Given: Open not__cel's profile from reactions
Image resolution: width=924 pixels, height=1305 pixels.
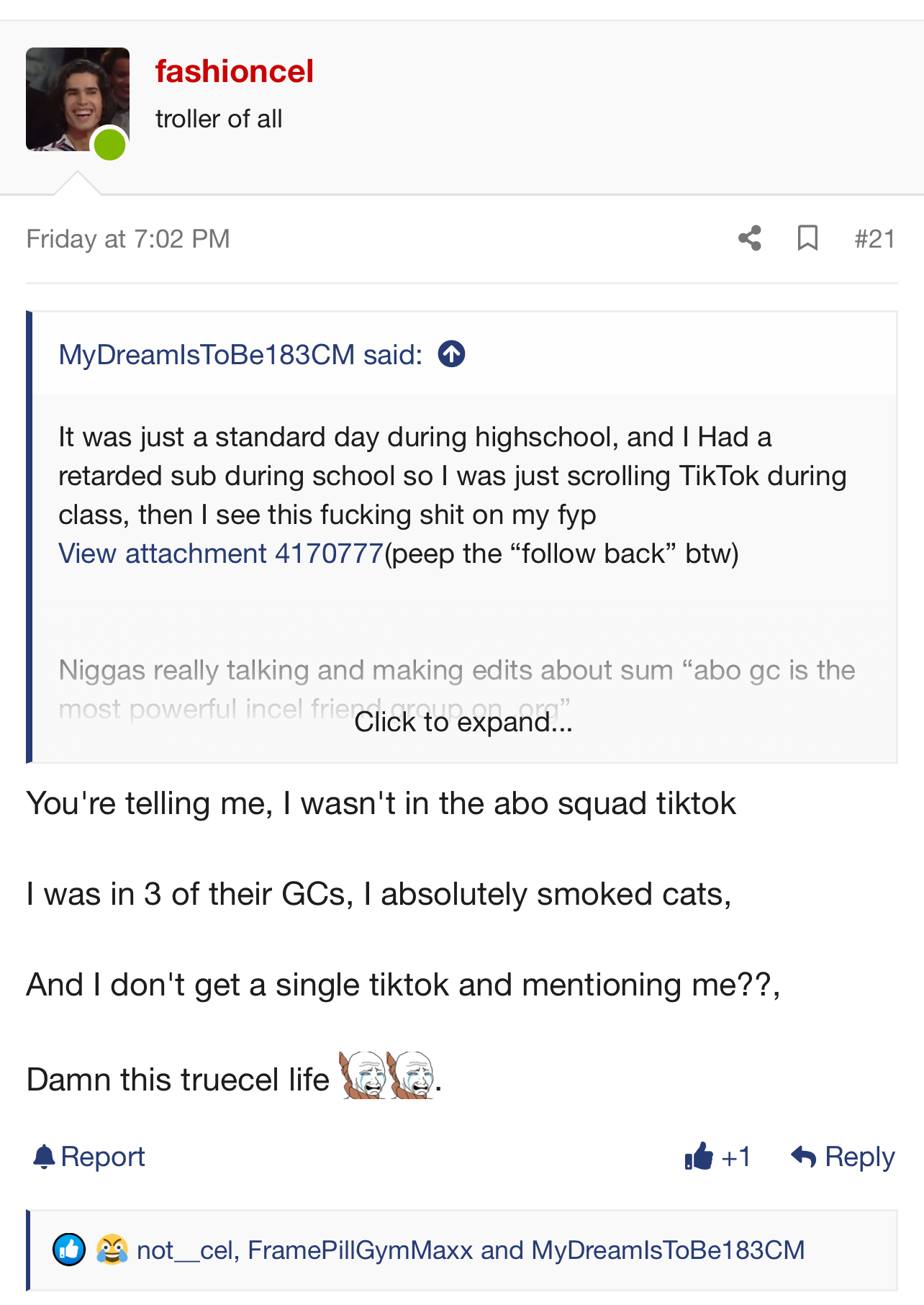Looking at the screenshot, I should [x=187, y=1250].
